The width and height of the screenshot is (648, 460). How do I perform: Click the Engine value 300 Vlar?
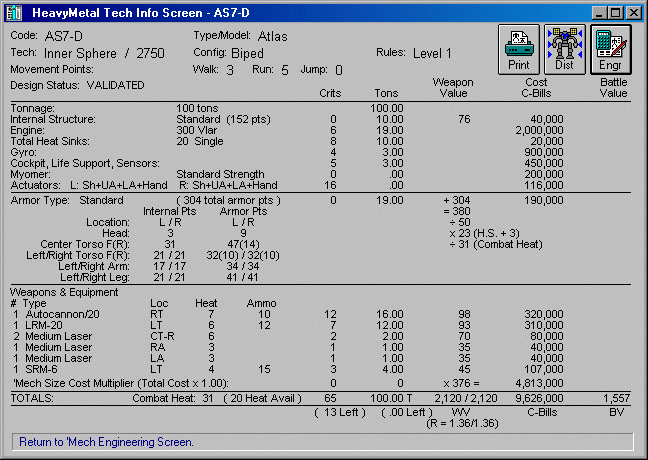click(x=197, y=130)
